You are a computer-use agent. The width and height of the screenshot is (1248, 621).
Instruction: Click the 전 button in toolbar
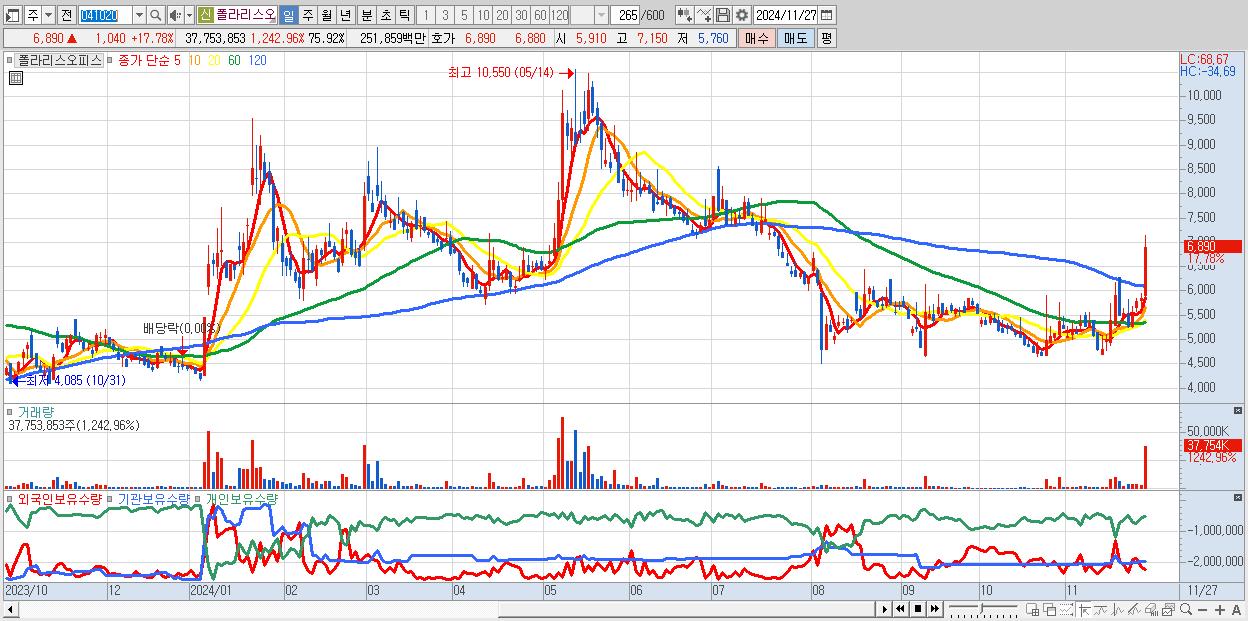(x=66, y=15)
